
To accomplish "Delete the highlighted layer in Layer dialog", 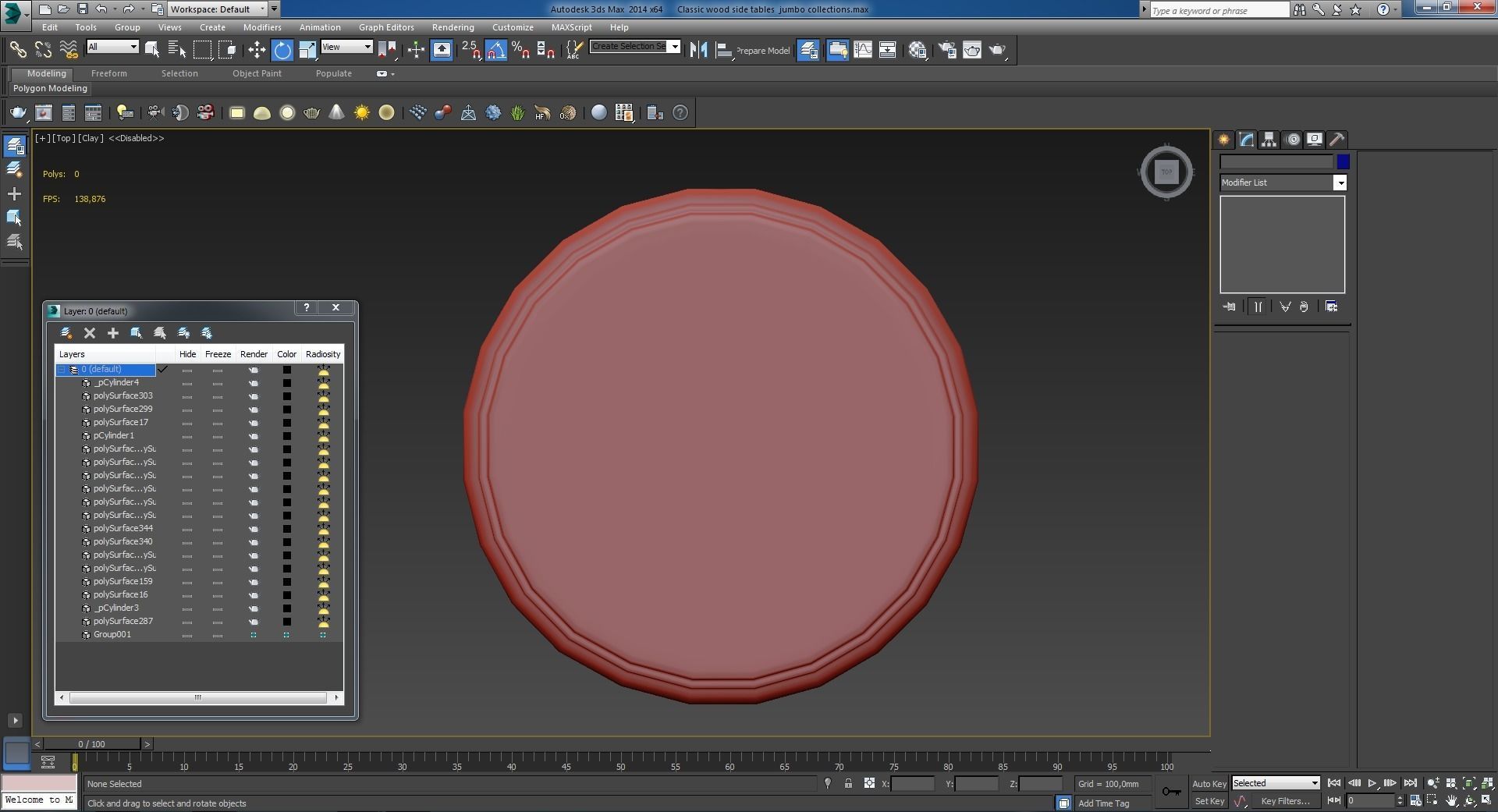I will click(x=90, y=333).
